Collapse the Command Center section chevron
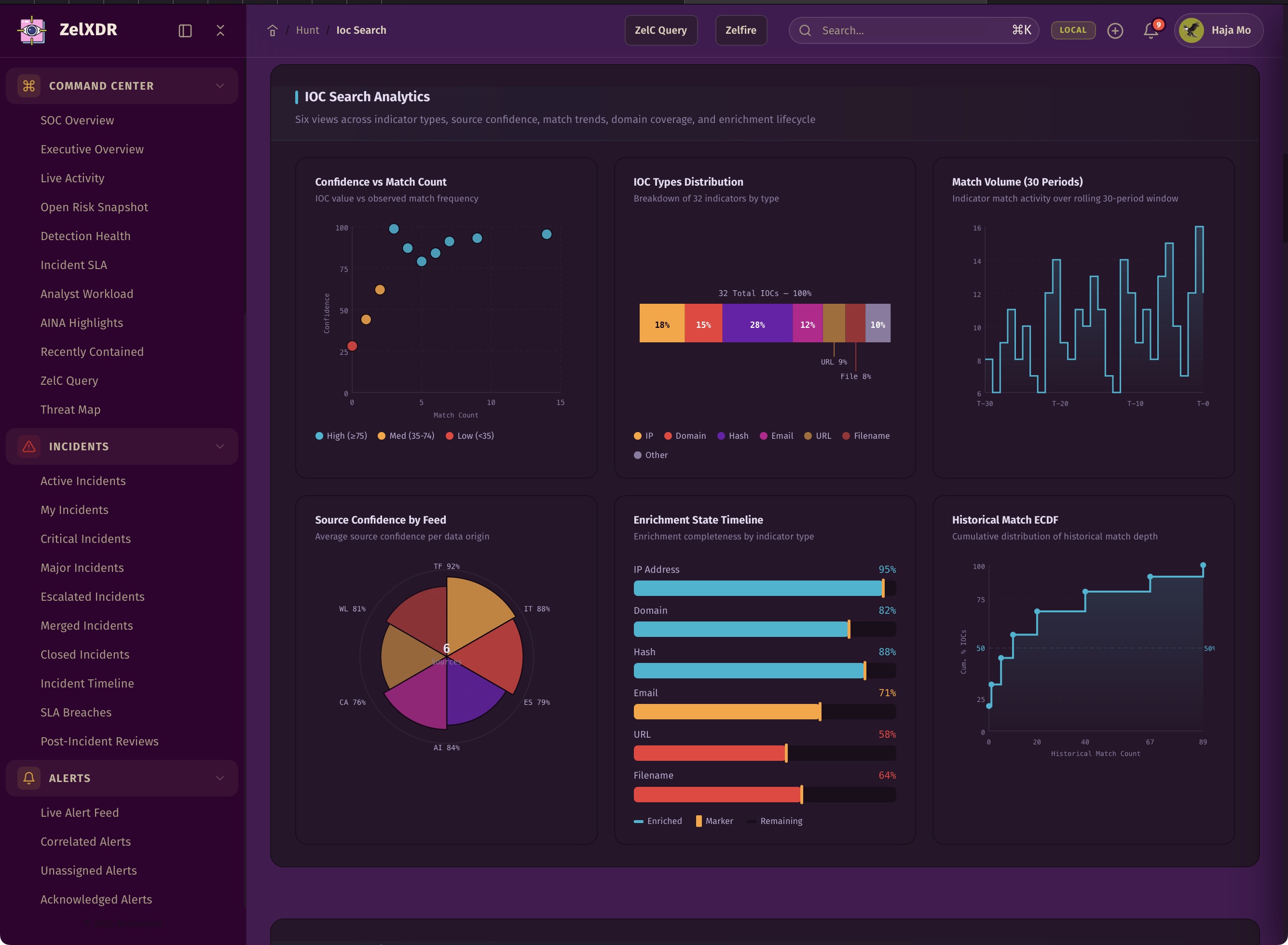 tap(219, 86)
